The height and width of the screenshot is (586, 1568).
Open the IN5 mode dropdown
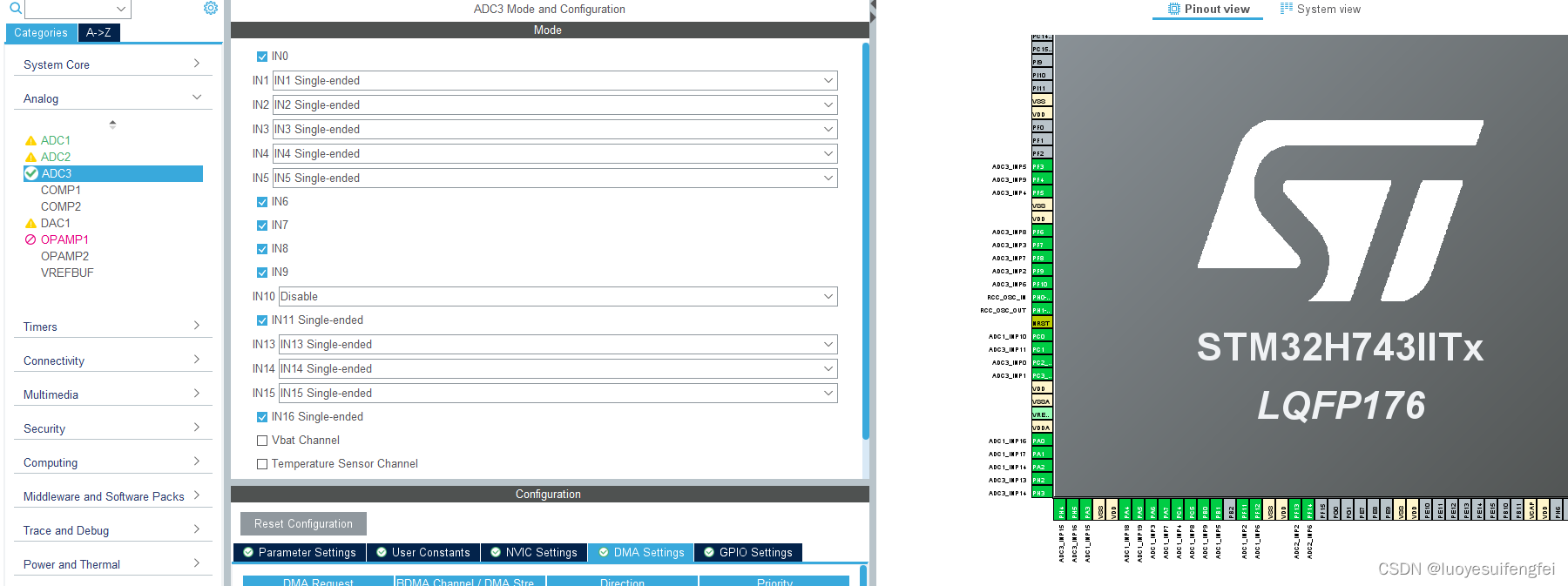(x=555, y=178)
